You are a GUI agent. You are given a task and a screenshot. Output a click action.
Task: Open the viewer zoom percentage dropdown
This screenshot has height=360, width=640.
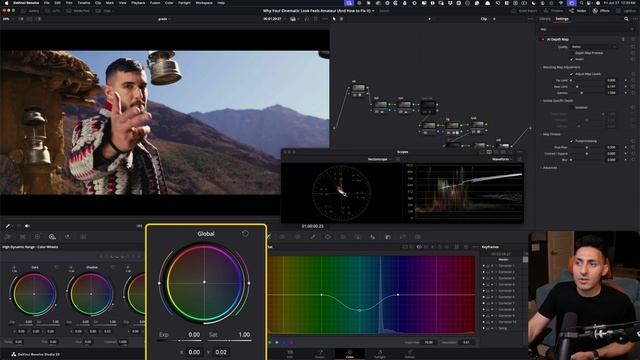pos(8,19)
